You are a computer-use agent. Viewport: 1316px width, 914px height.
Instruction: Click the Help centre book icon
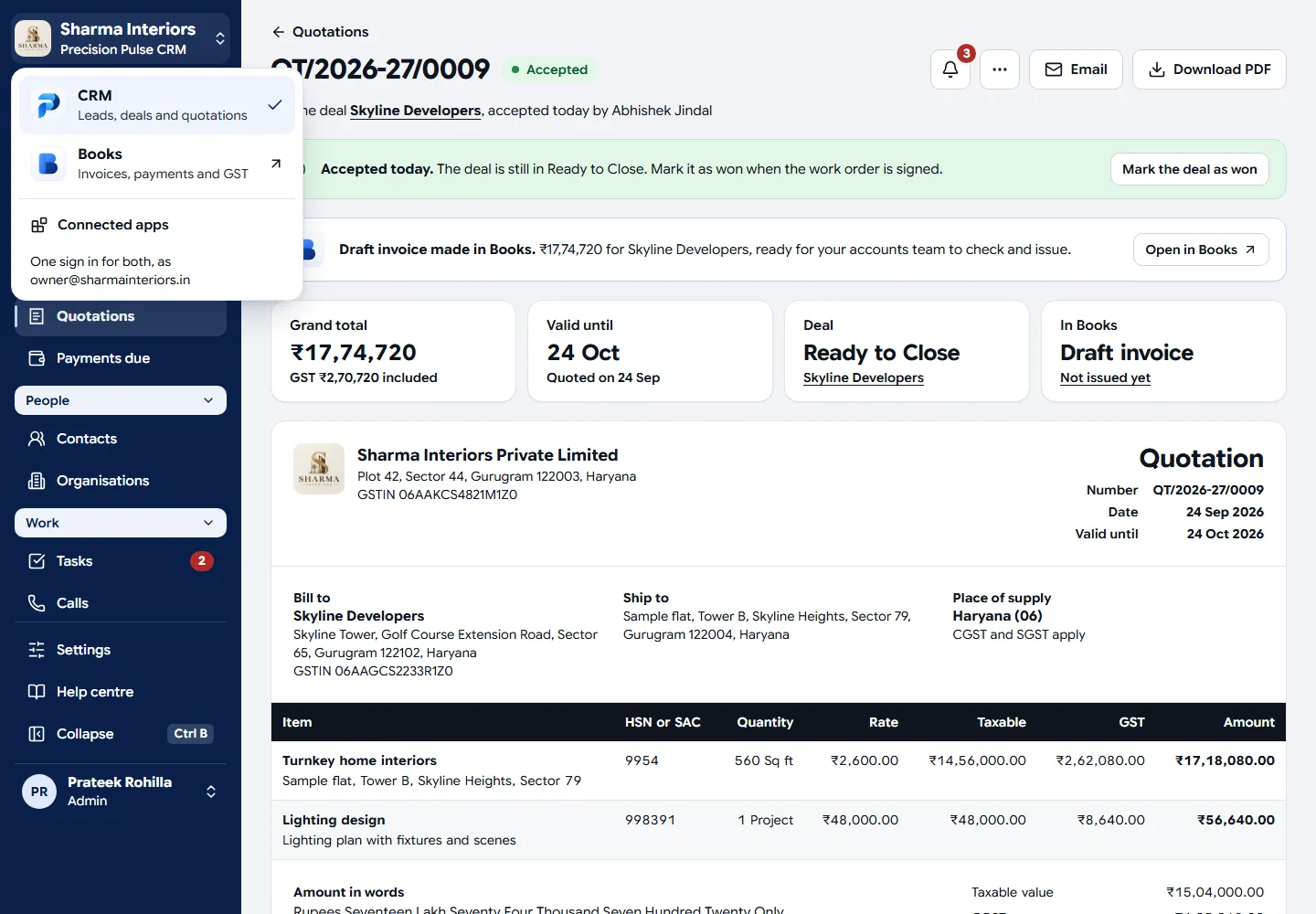pyautogui.click(x=37, y=692)
